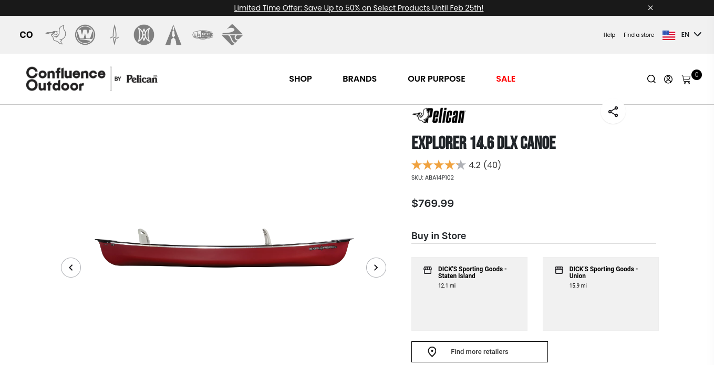Show next product image
The width and height of the screenshot is (714, 365).
pos(376,268)
